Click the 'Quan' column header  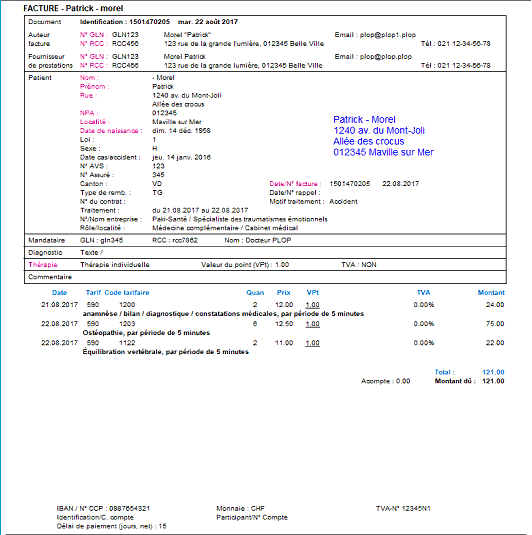[x=255, y=293]
